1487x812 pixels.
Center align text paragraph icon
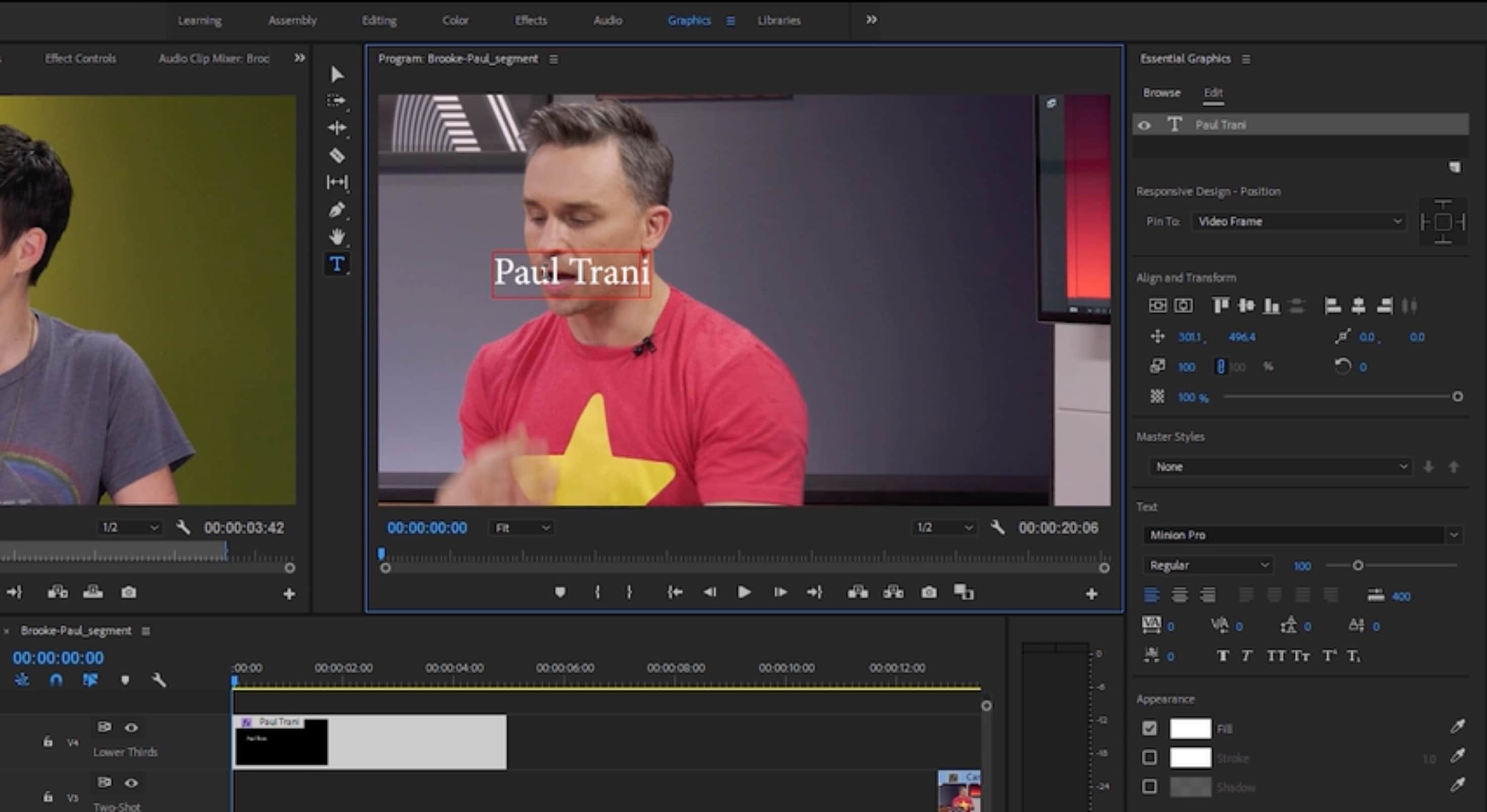(1179, 595)
